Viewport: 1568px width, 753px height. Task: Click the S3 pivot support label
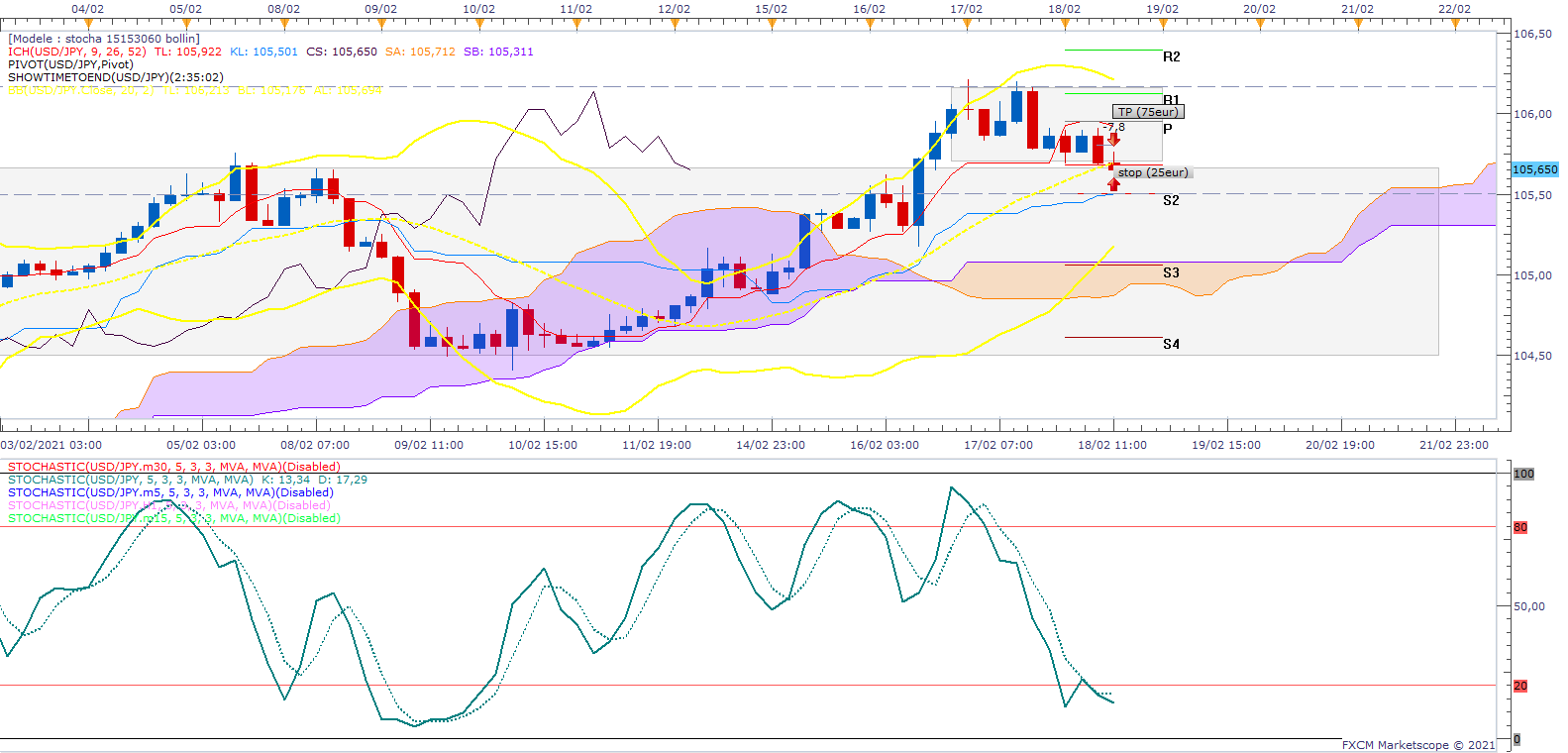pyautogui.click(x=1172, y=272)
